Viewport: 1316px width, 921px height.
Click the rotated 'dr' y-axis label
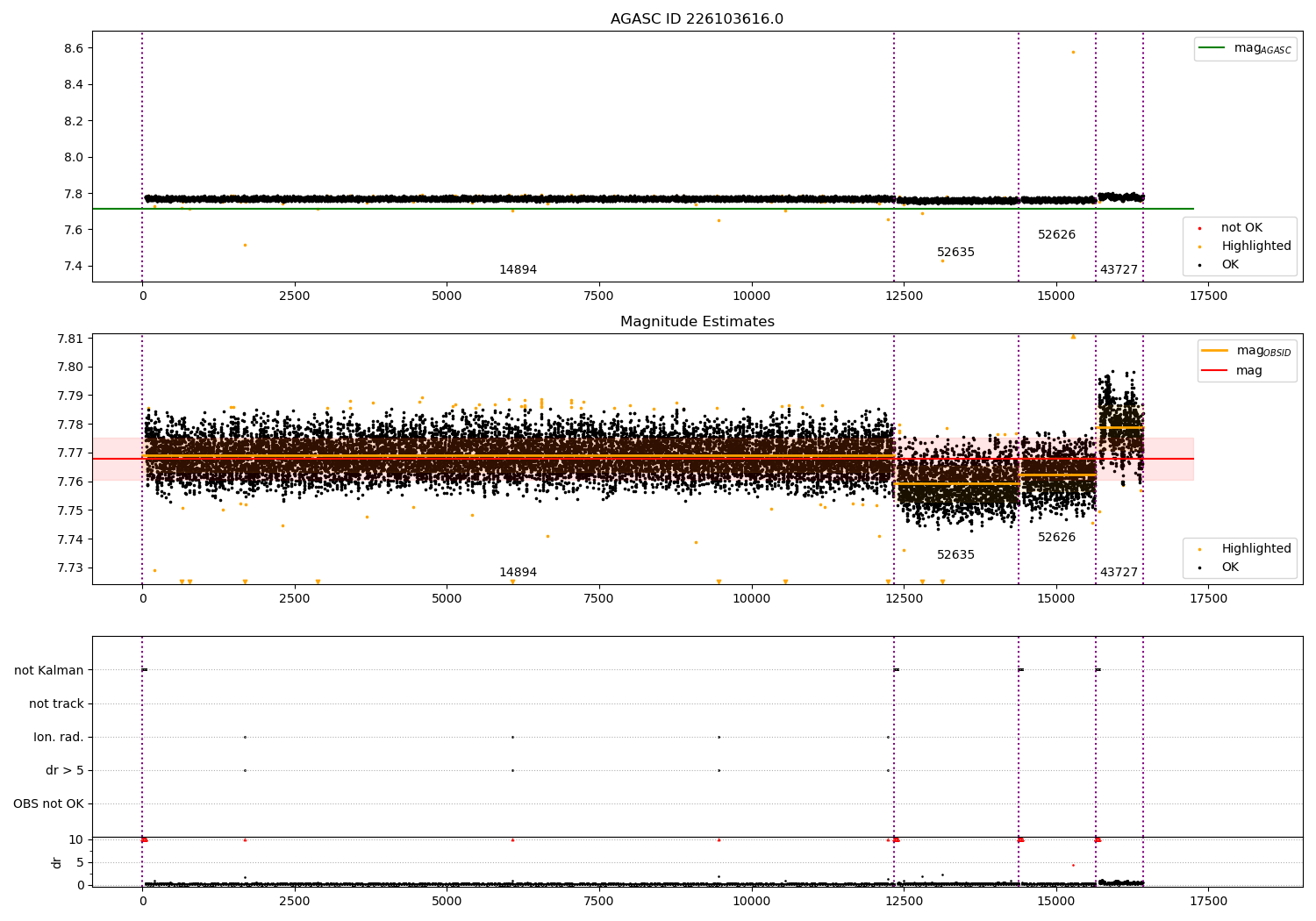[x=57, y=862]
